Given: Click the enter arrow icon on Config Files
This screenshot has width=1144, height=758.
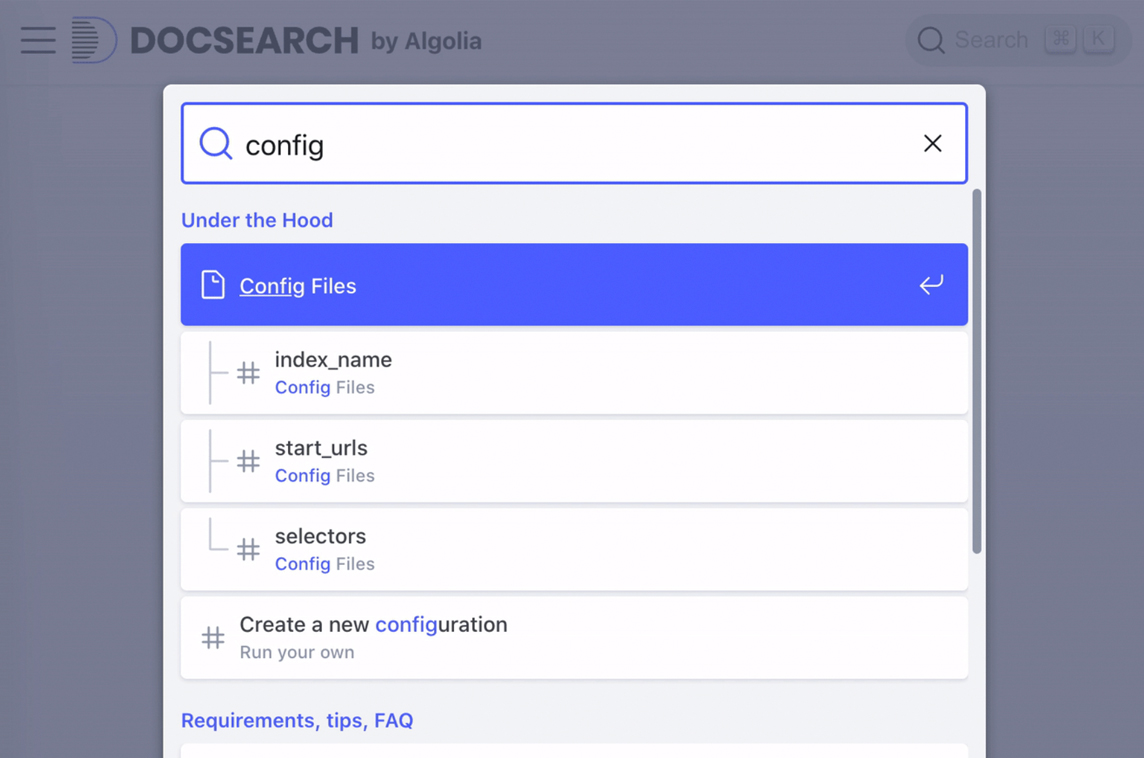Looking at the screenshot, I should [931, 285].
